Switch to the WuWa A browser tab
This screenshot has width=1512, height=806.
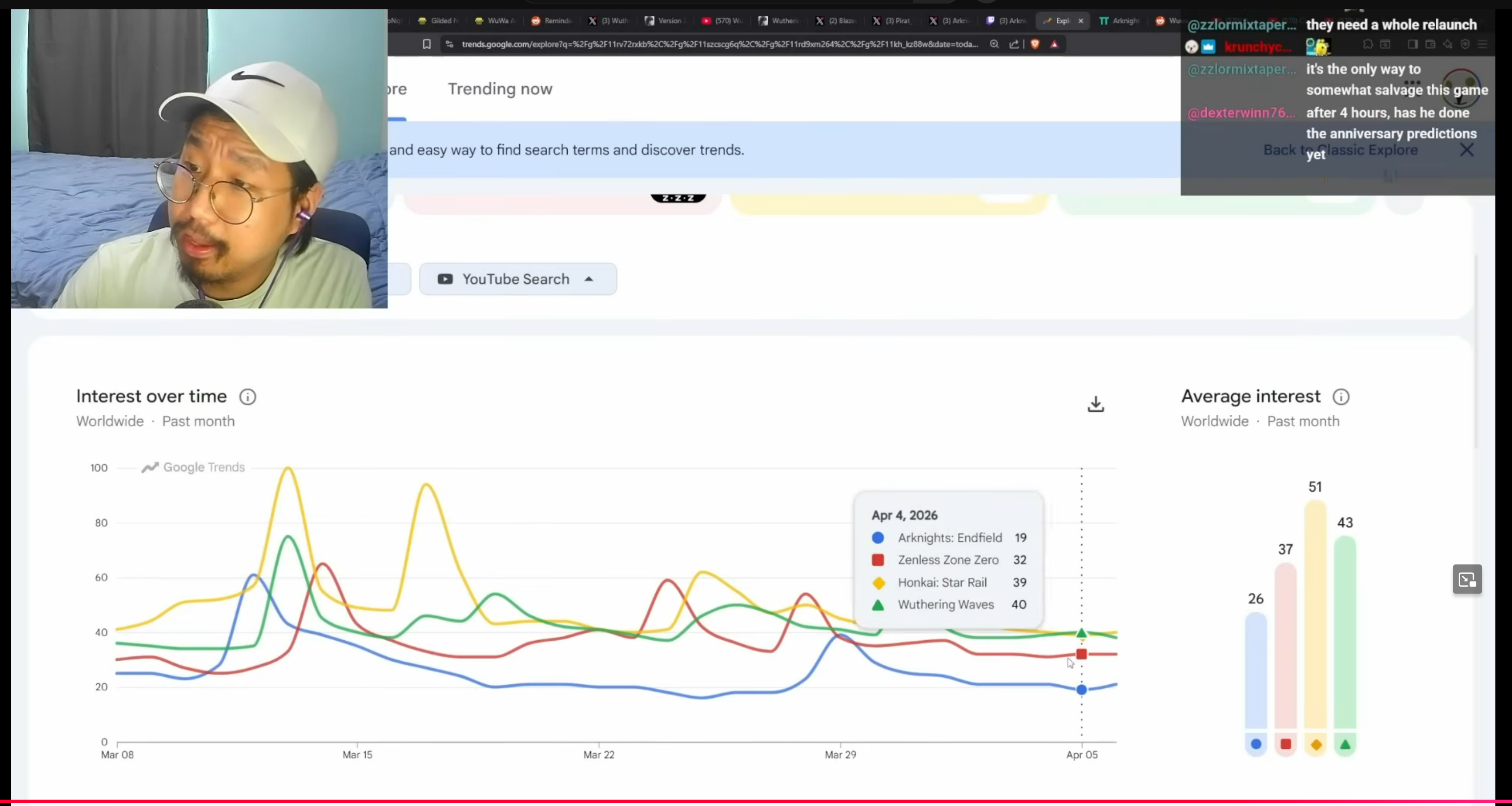pos(495,21)
